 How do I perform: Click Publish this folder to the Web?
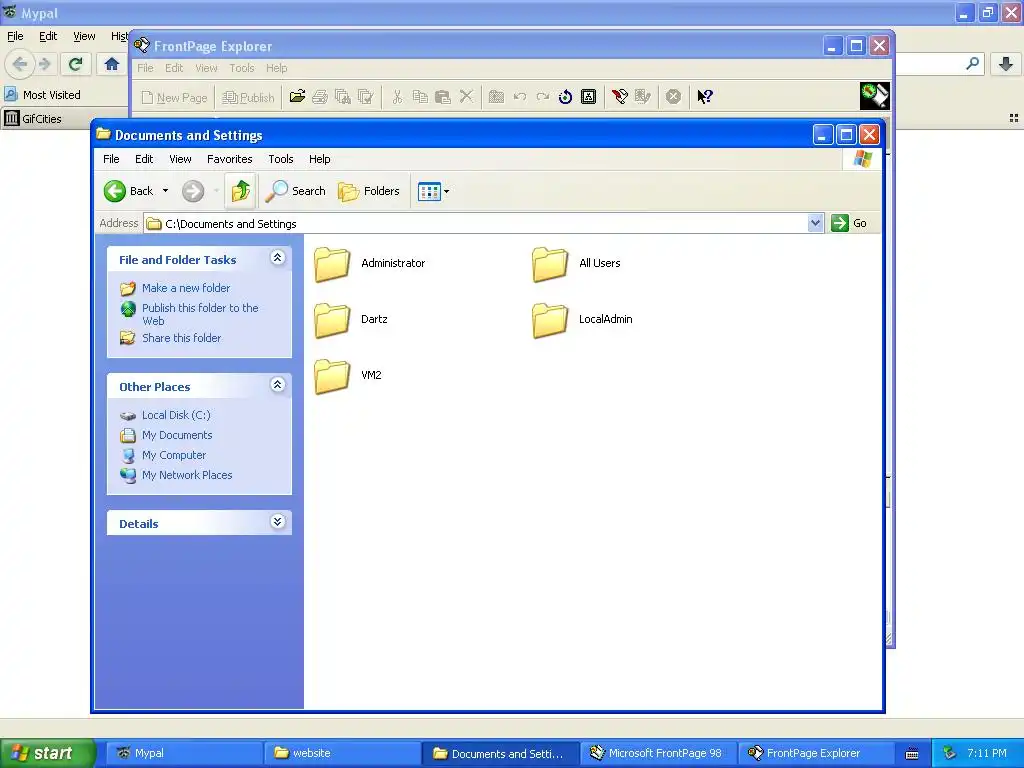[200, 314]
